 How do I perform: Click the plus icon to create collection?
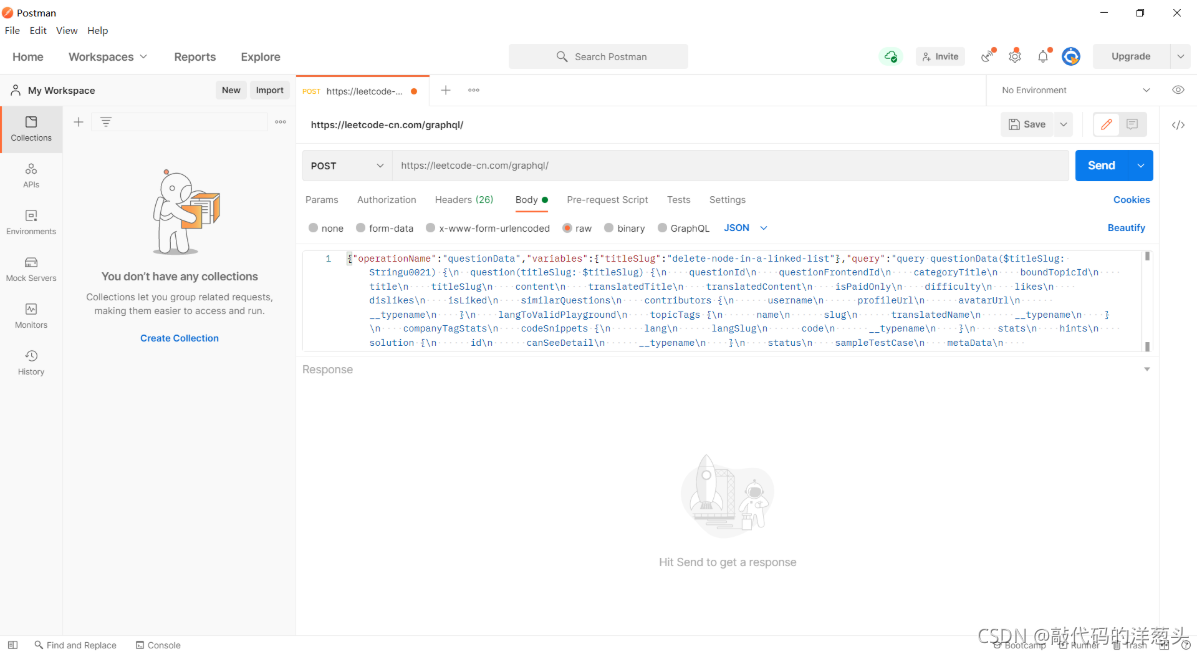(x=78, y=122)
